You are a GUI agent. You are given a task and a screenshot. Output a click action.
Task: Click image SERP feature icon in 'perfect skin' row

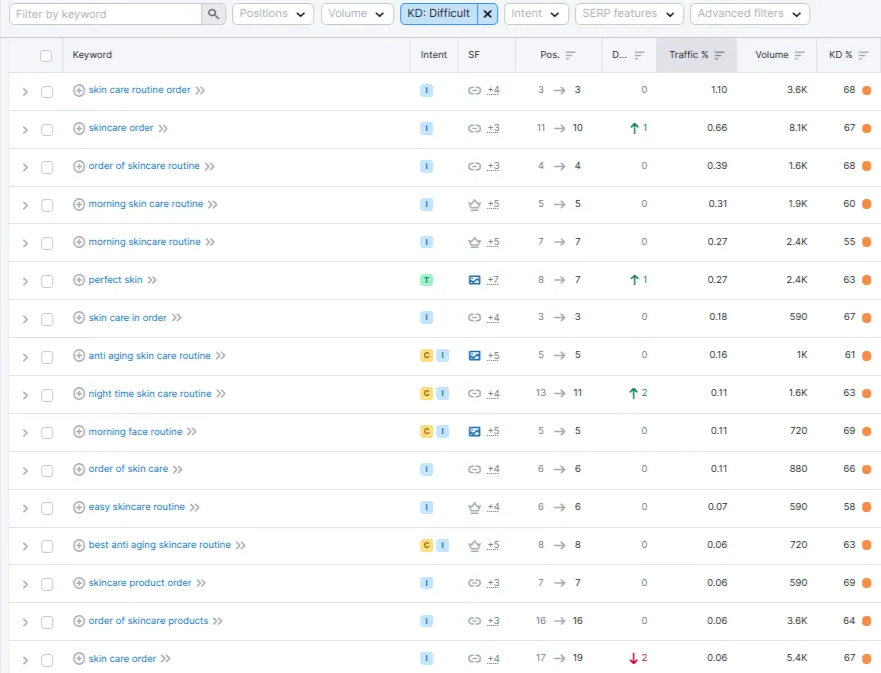tap(474, 280)
